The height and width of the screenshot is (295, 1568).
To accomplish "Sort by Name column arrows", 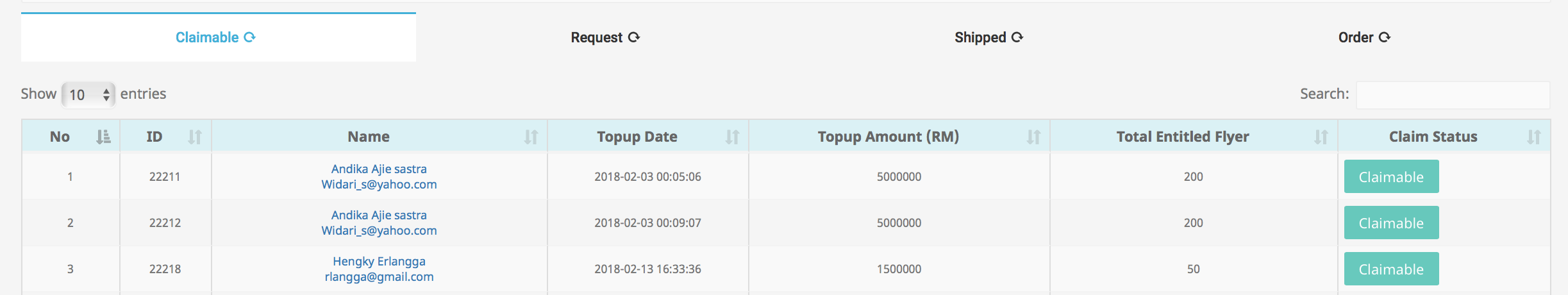I will (531, 137).
